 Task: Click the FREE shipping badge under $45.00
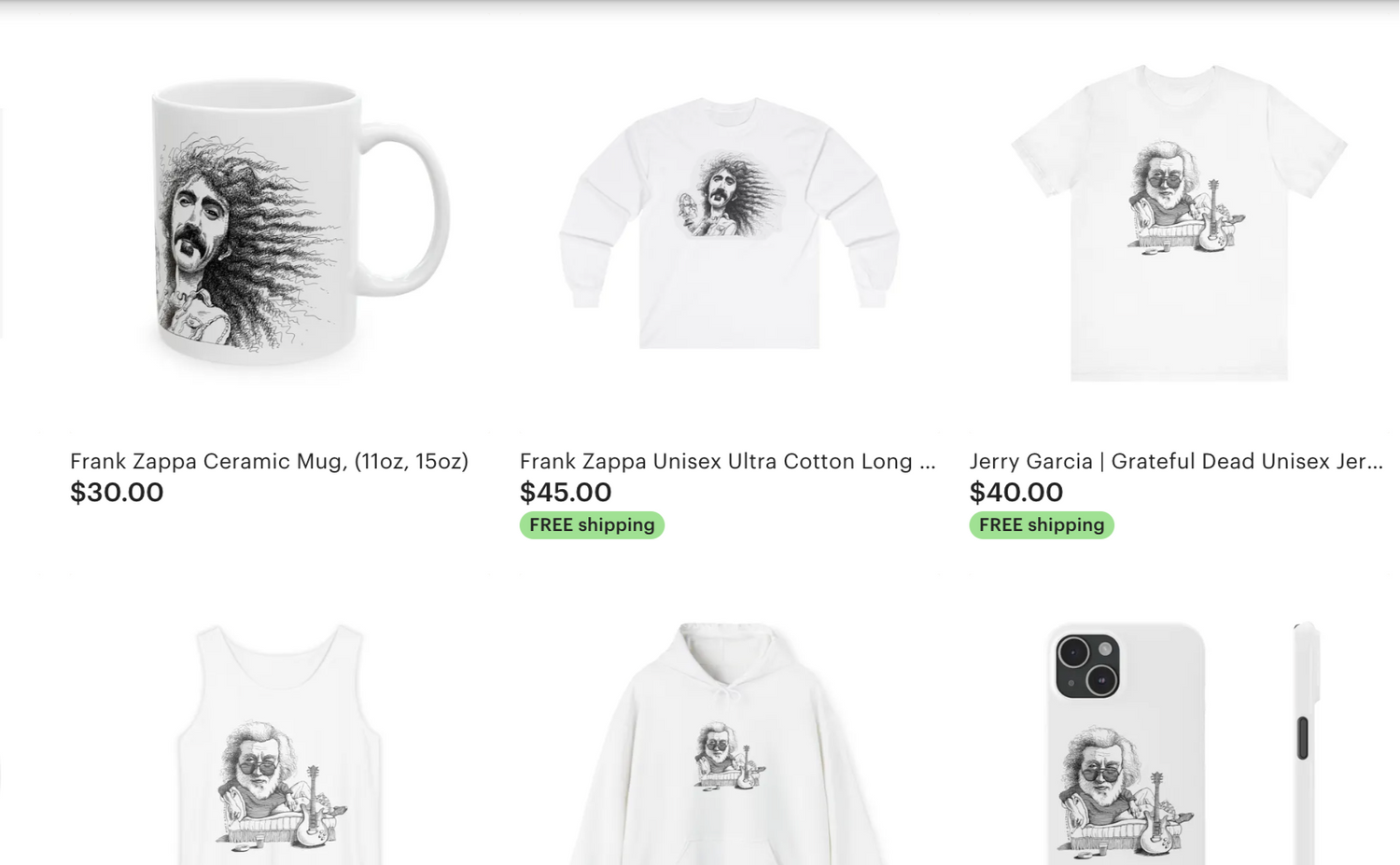tap(592, 525)
